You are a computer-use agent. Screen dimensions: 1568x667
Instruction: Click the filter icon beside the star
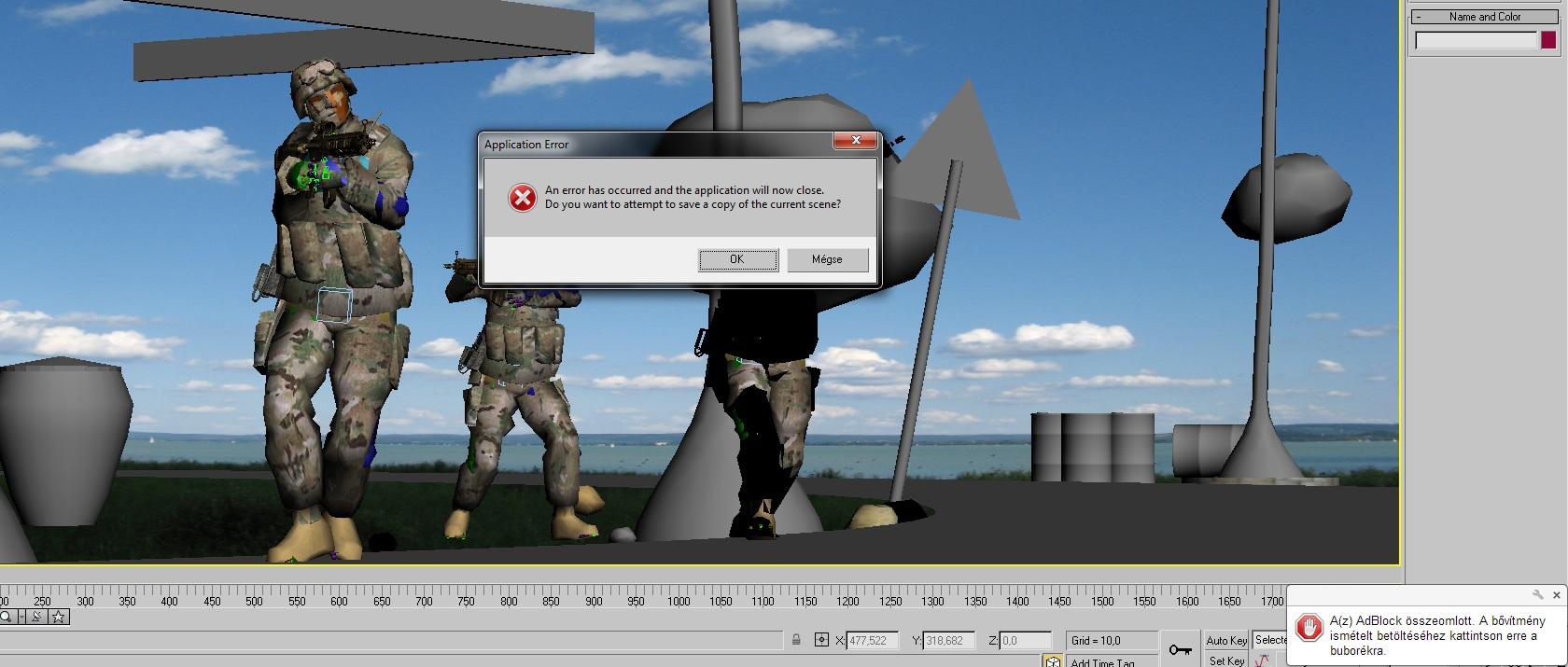point(36,617)
